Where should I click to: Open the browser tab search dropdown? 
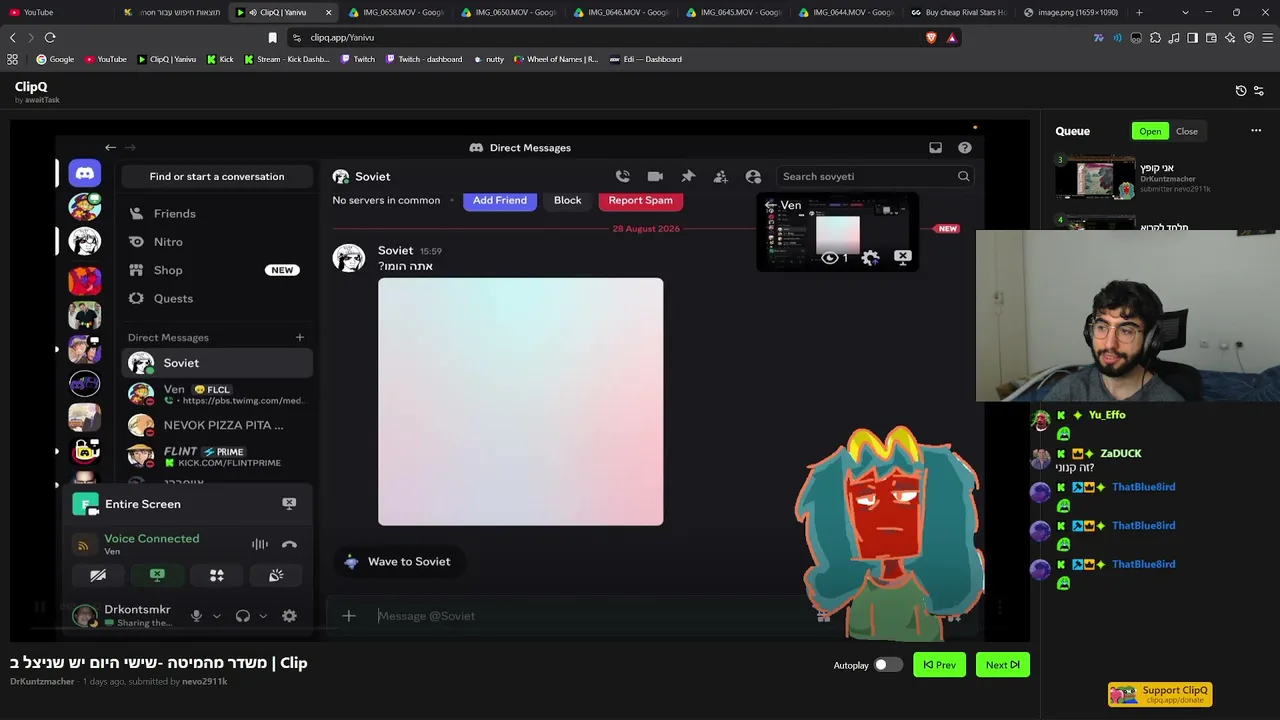click(x=1185, y=12)
